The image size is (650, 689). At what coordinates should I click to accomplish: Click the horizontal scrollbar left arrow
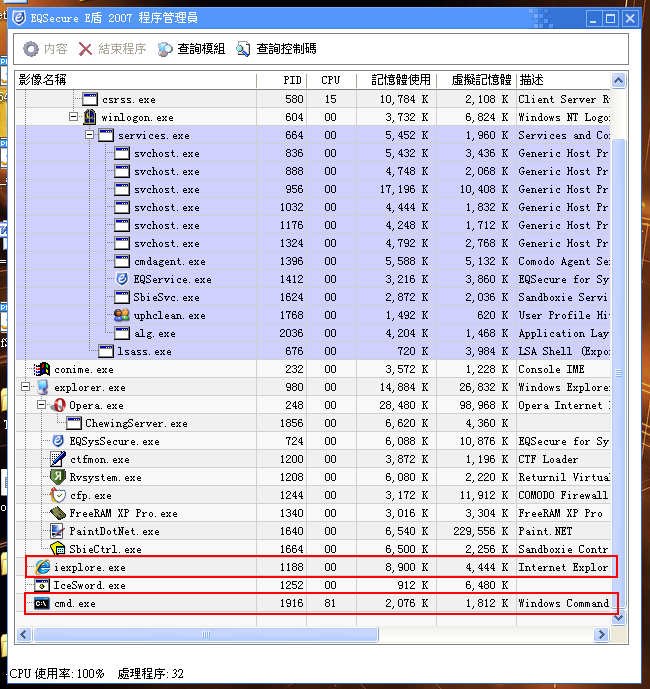coord(24,635)
